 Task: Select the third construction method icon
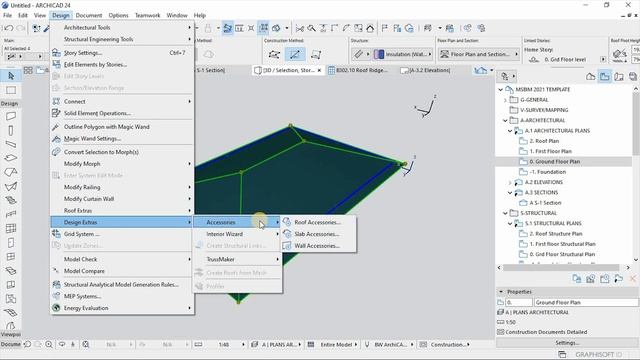pyautogui.click(x=316, y=54)
